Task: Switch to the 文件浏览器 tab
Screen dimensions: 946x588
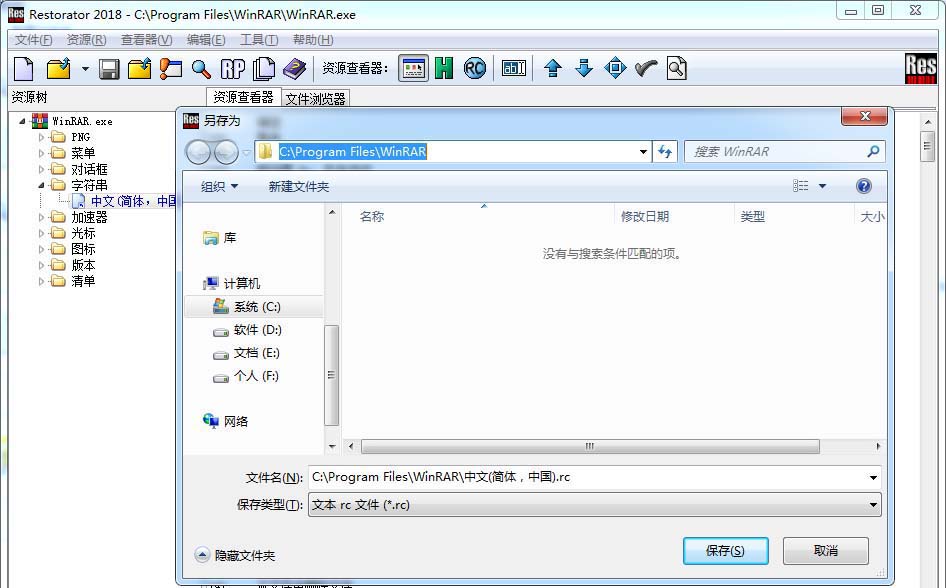Action: (315, 98)
